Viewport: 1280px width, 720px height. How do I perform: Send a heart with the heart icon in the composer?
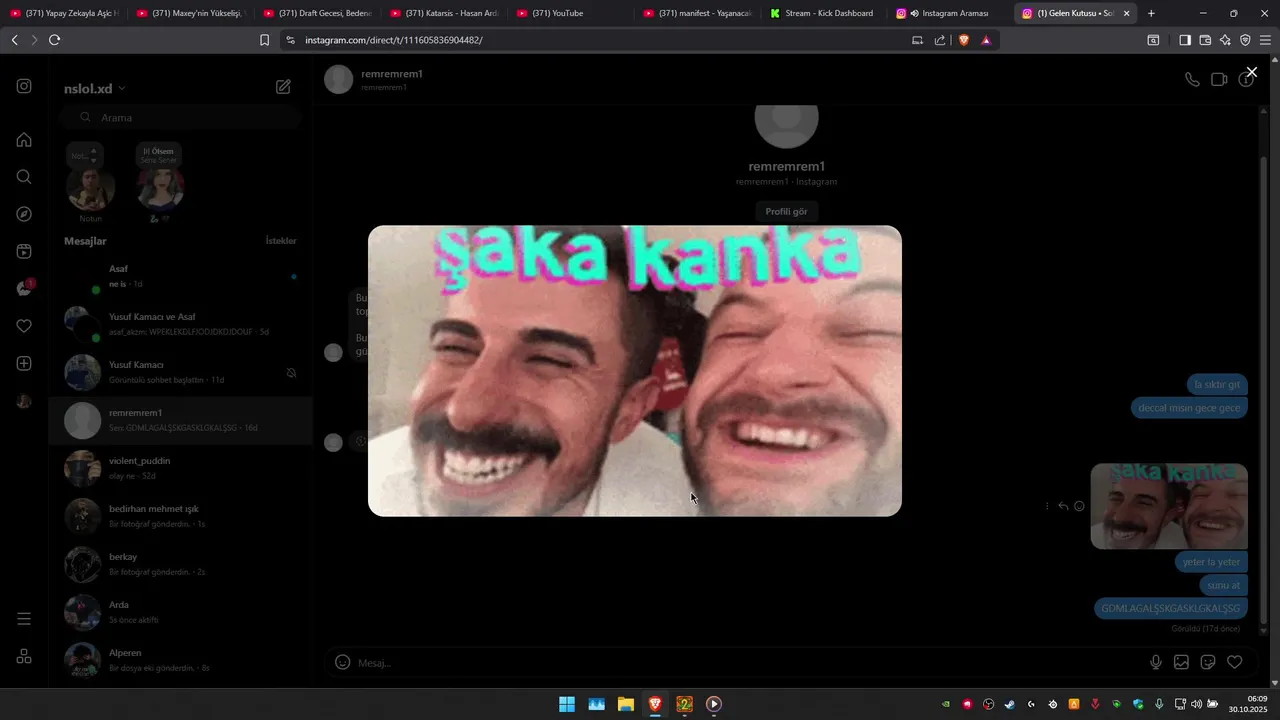1235,662
